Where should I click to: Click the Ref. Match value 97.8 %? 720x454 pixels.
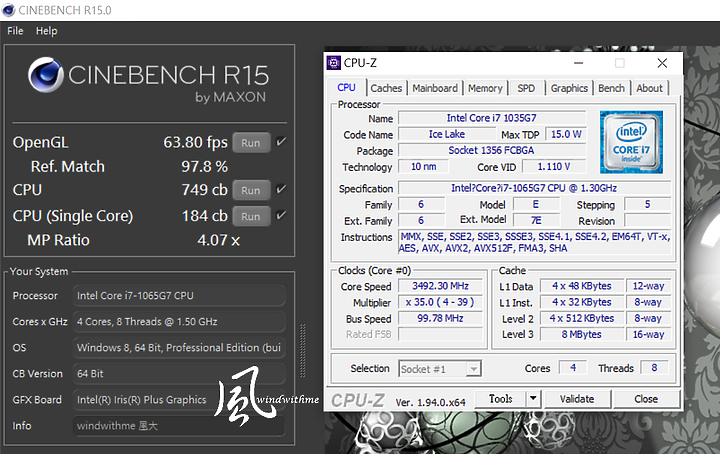pos(204,167)
